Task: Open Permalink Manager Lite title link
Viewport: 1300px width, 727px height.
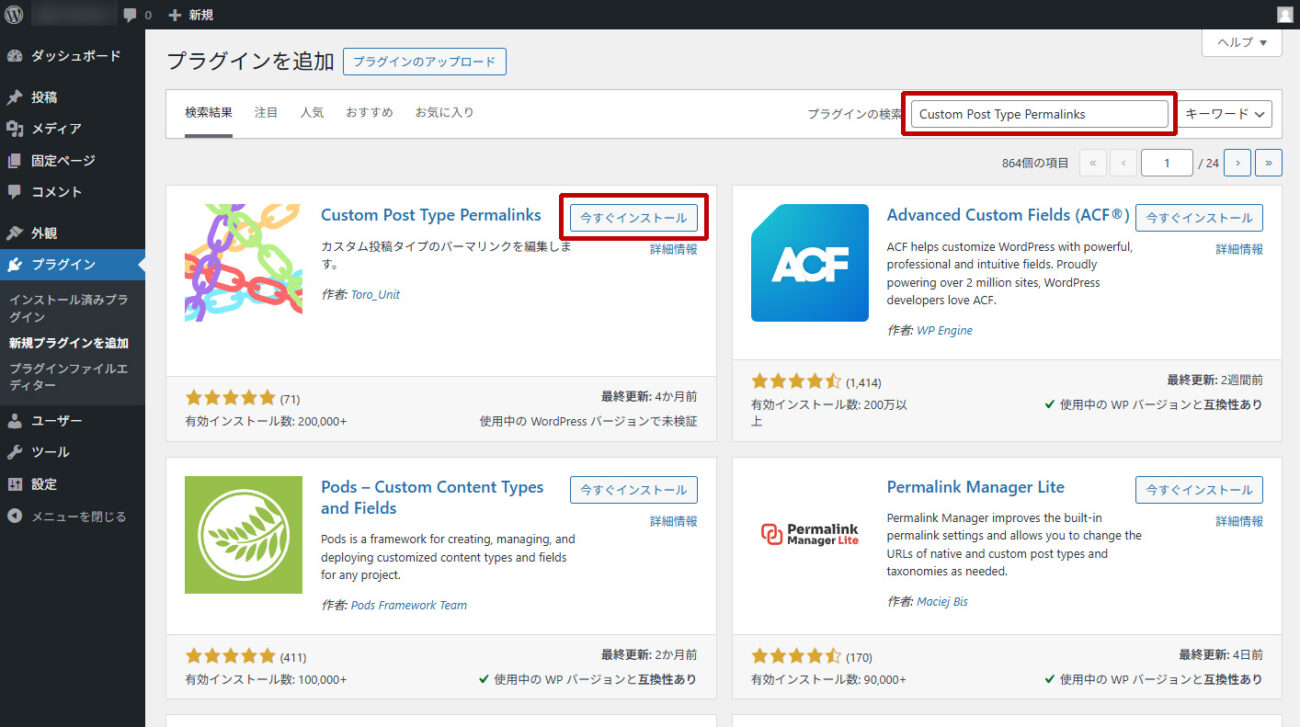Action: [x=976, y=487]
